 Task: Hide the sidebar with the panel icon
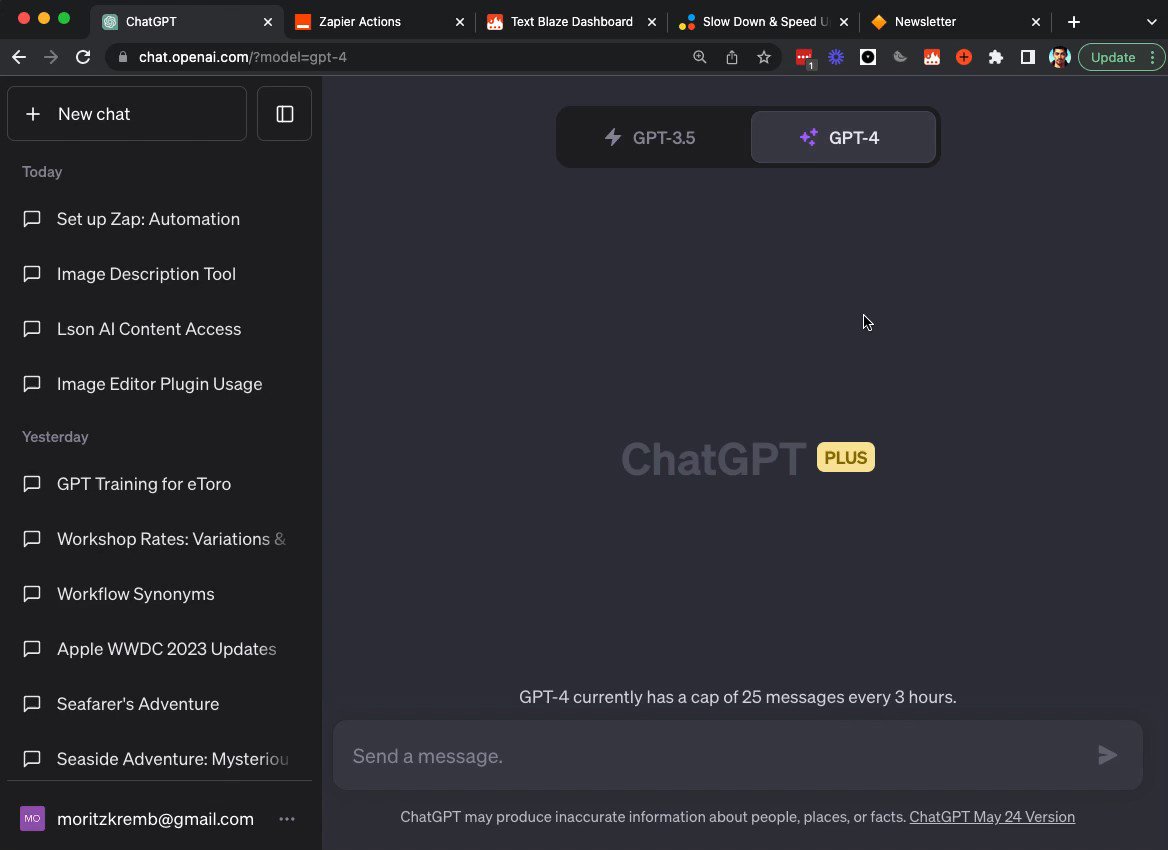click(x=285, y=113)
